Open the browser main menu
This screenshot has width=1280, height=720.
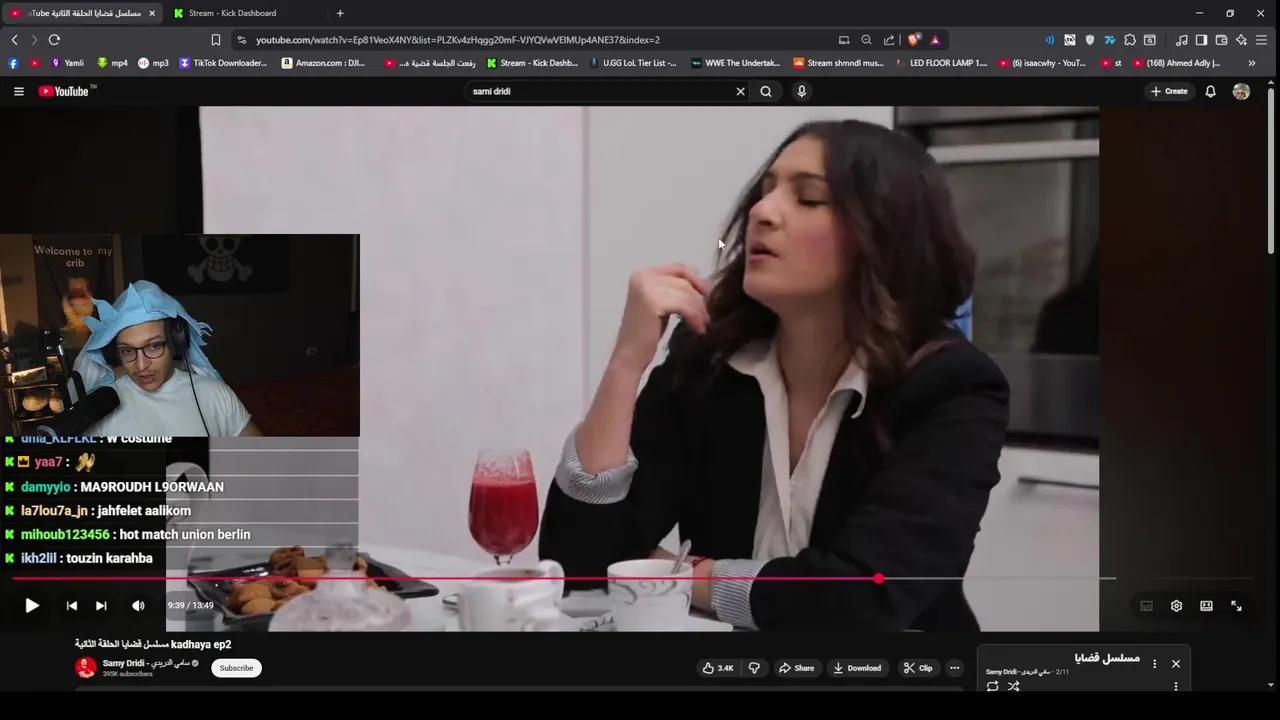pos(1262,40)
